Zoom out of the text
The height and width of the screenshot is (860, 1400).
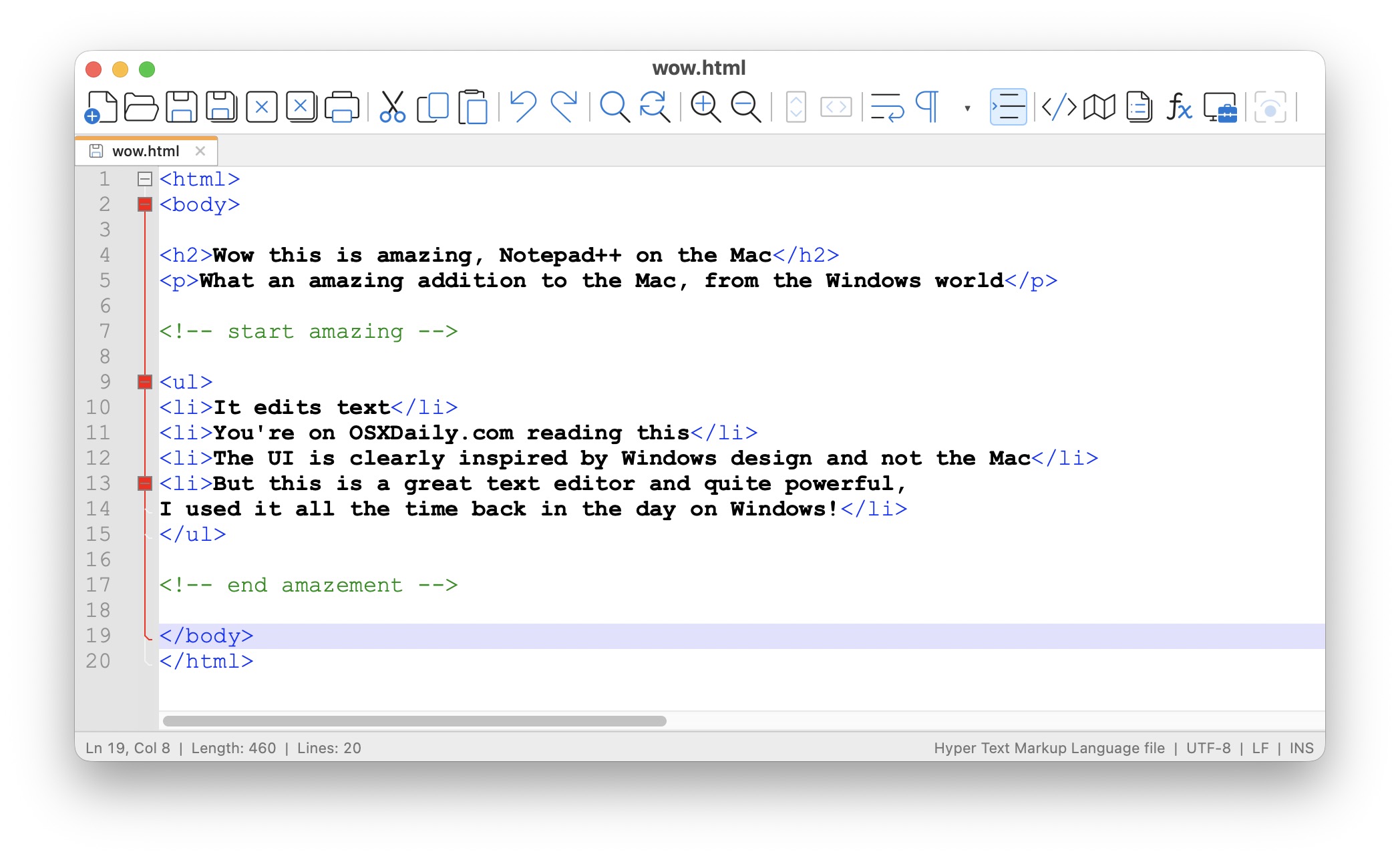pos(745,107)
